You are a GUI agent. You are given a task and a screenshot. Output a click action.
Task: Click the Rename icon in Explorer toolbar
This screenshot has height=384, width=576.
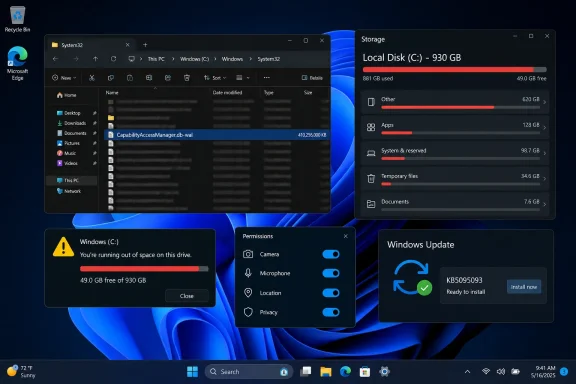coord(149,78)
